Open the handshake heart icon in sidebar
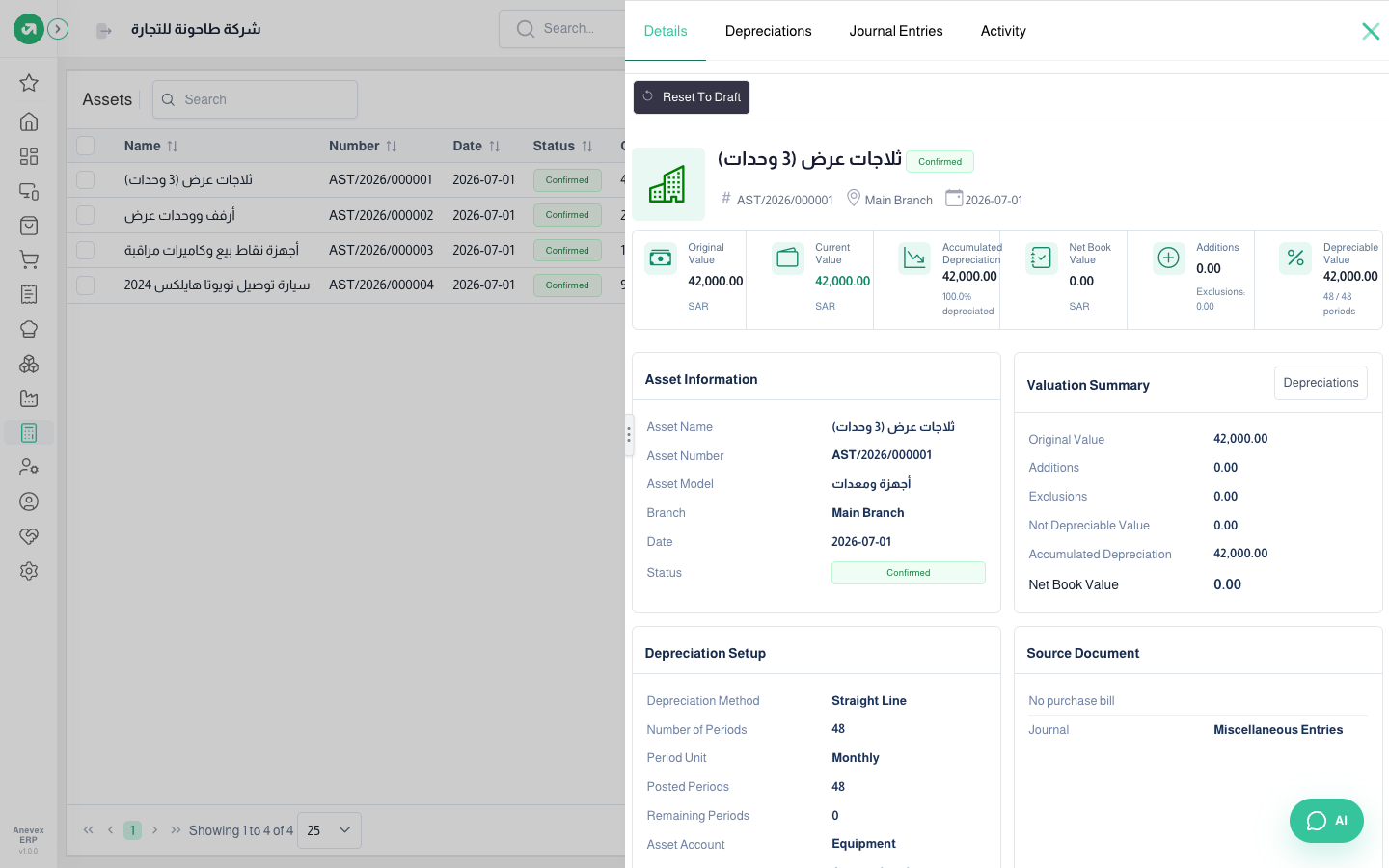The height and width of the screenshot is (868, 1389). tap(29, 536)
